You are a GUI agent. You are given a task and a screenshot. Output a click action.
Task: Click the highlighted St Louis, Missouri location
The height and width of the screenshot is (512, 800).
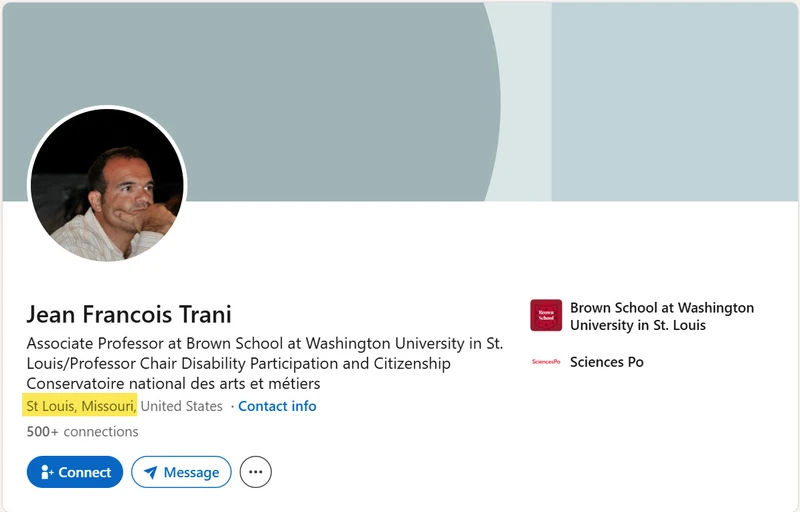pos(80,405)
